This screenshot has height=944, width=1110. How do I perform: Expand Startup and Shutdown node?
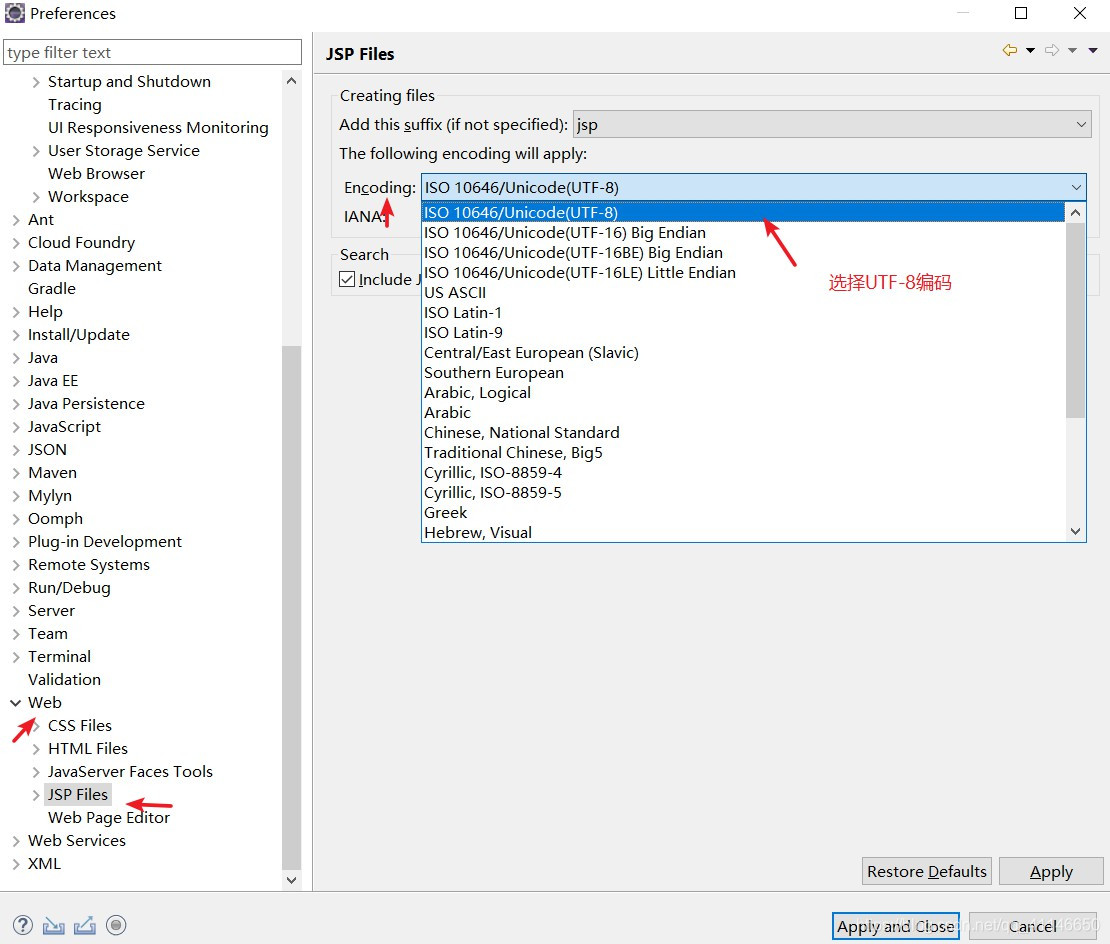35,82
